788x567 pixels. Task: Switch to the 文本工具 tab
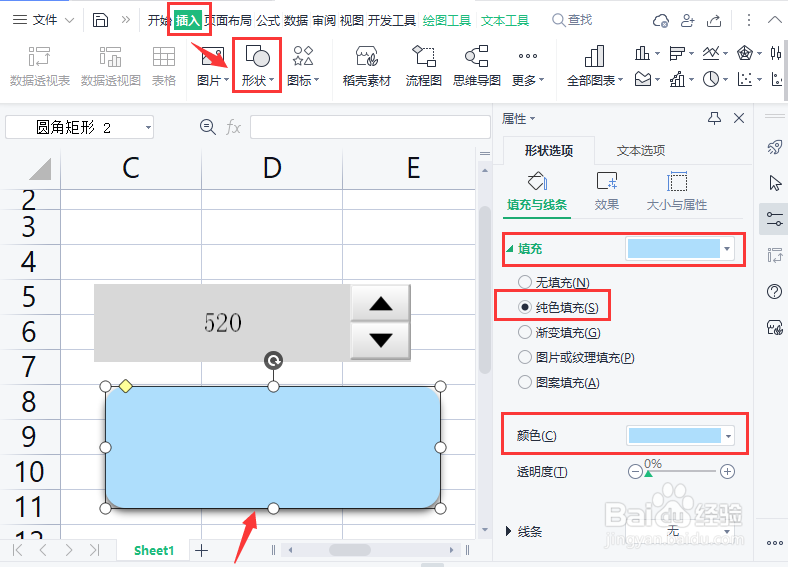(505, 21)
